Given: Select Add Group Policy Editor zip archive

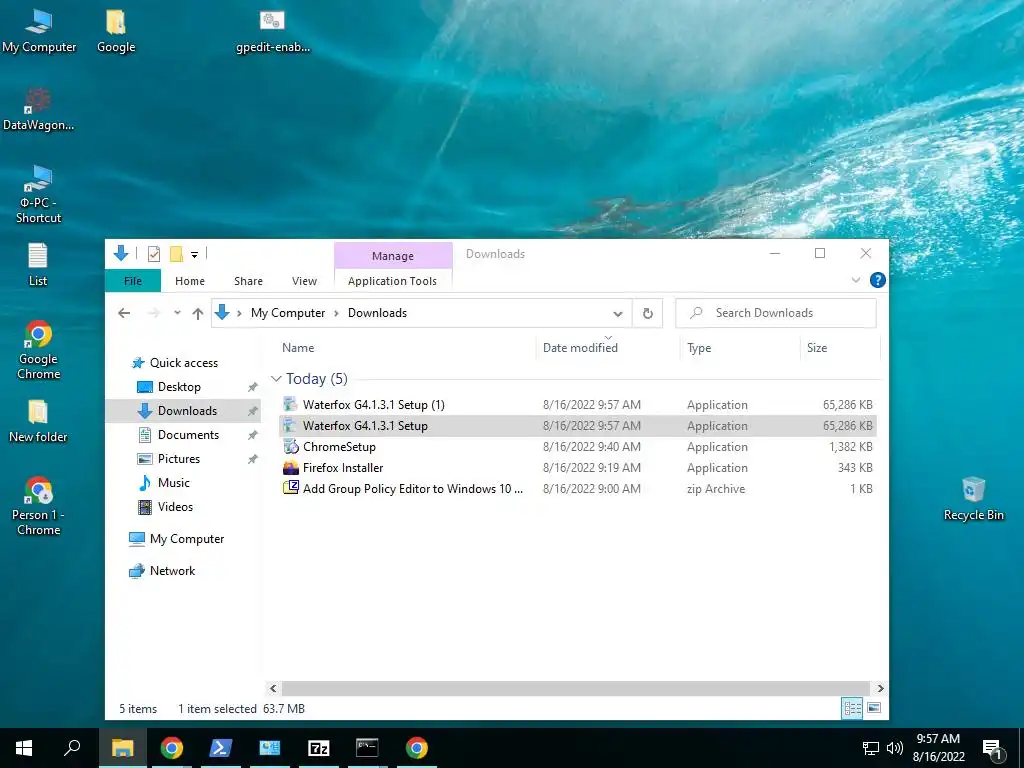Looking at the screenshot, I should tap(578, 488).
